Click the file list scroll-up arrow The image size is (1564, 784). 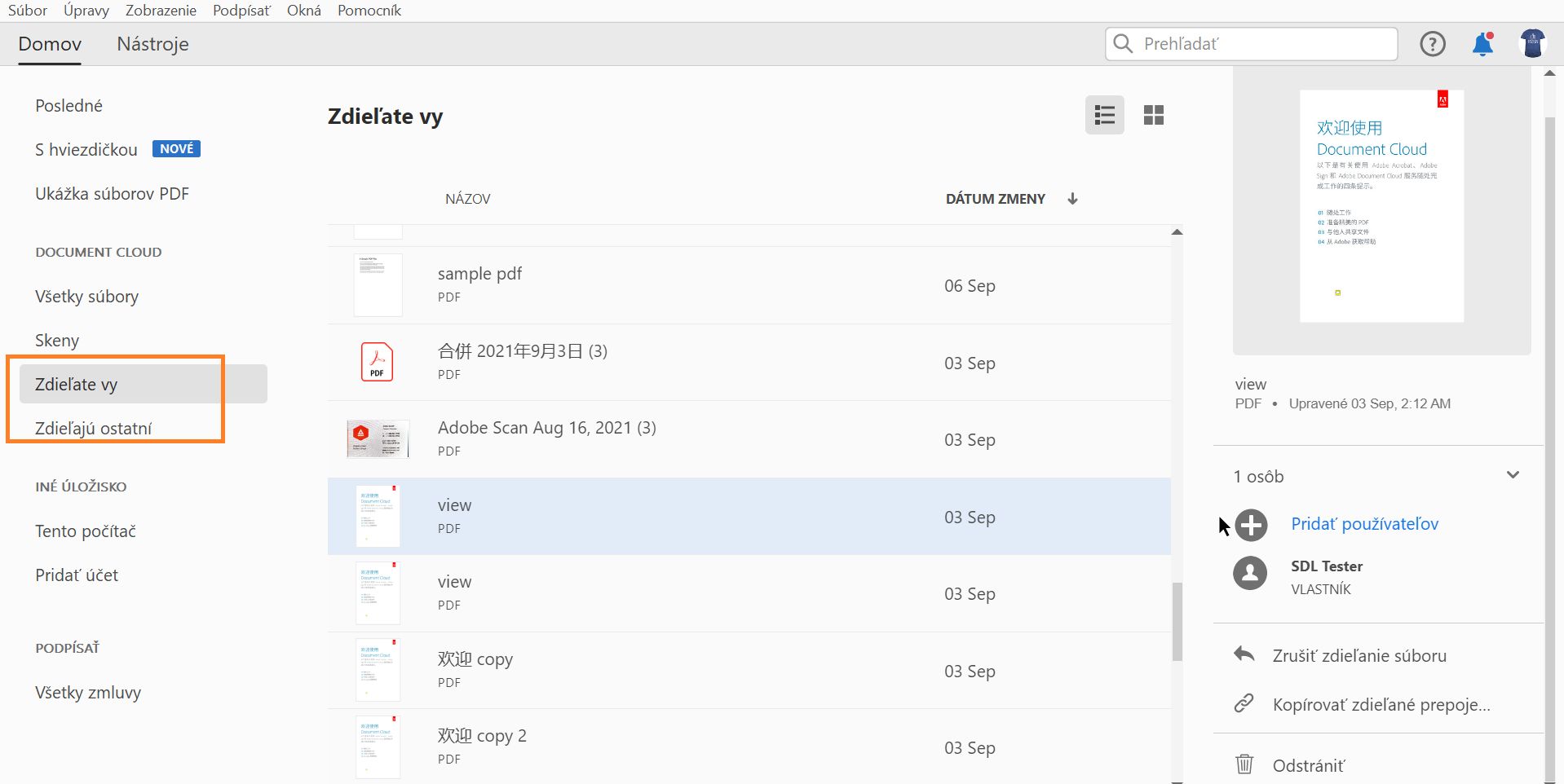click(1177, 232)
